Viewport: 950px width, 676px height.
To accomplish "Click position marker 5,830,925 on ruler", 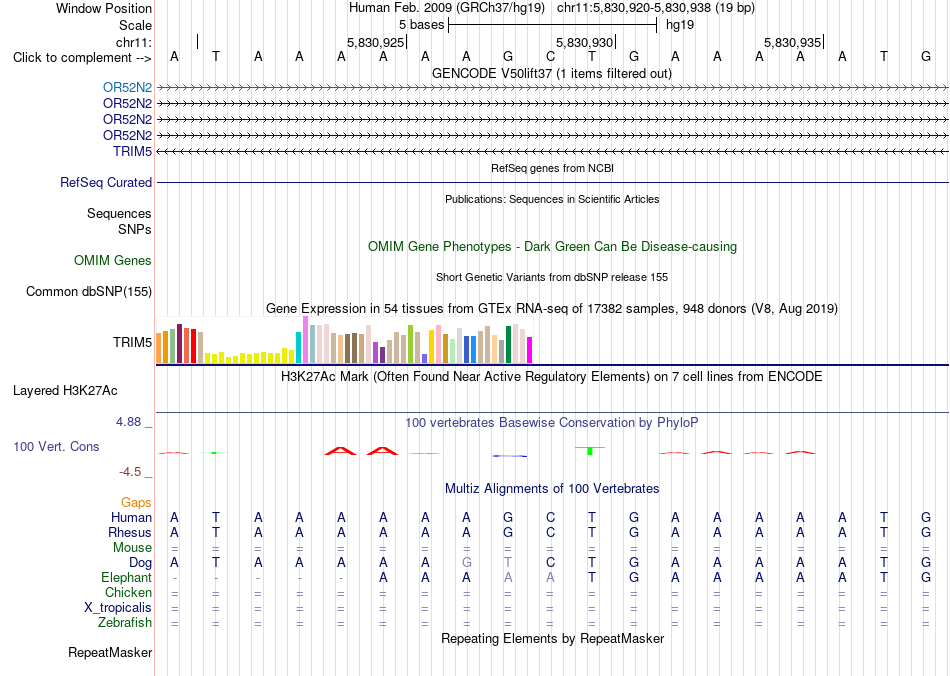I will [x=376, y=42].
